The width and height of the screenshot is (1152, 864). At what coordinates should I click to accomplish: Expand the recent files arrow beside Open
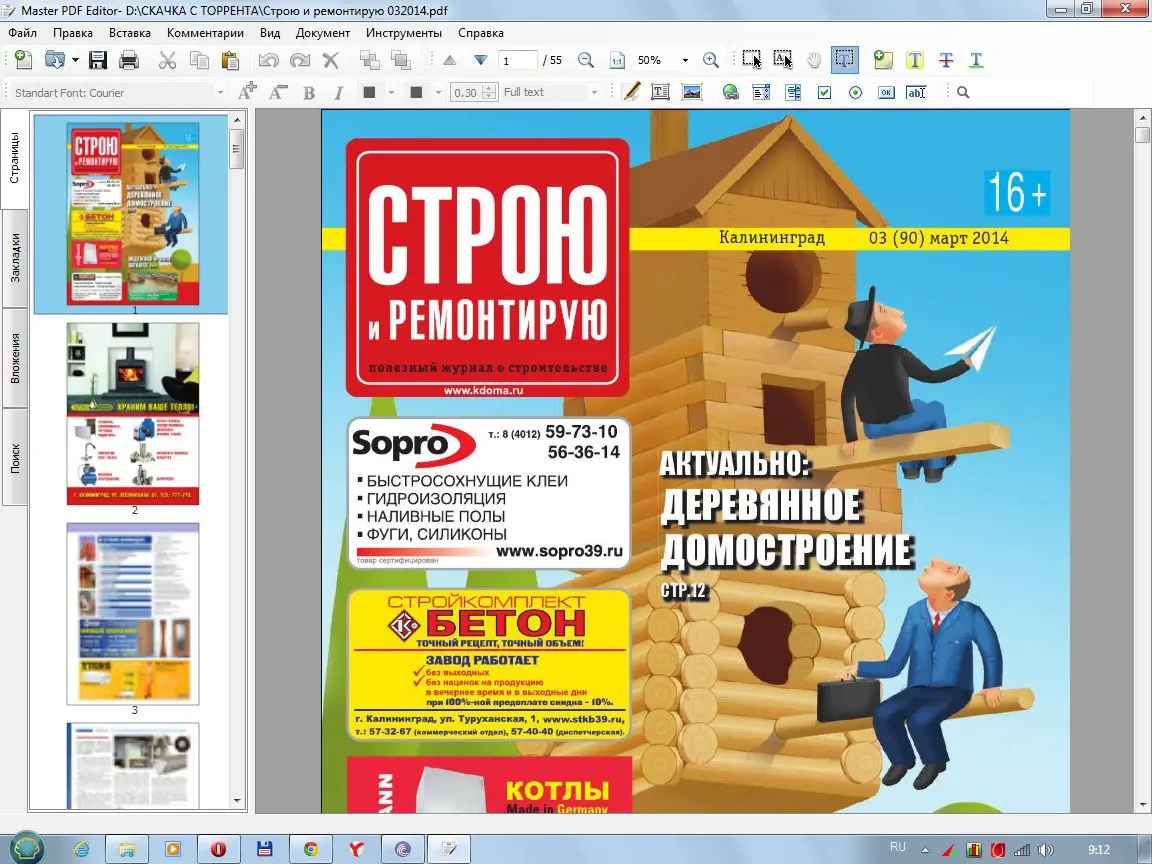point(75,60)
